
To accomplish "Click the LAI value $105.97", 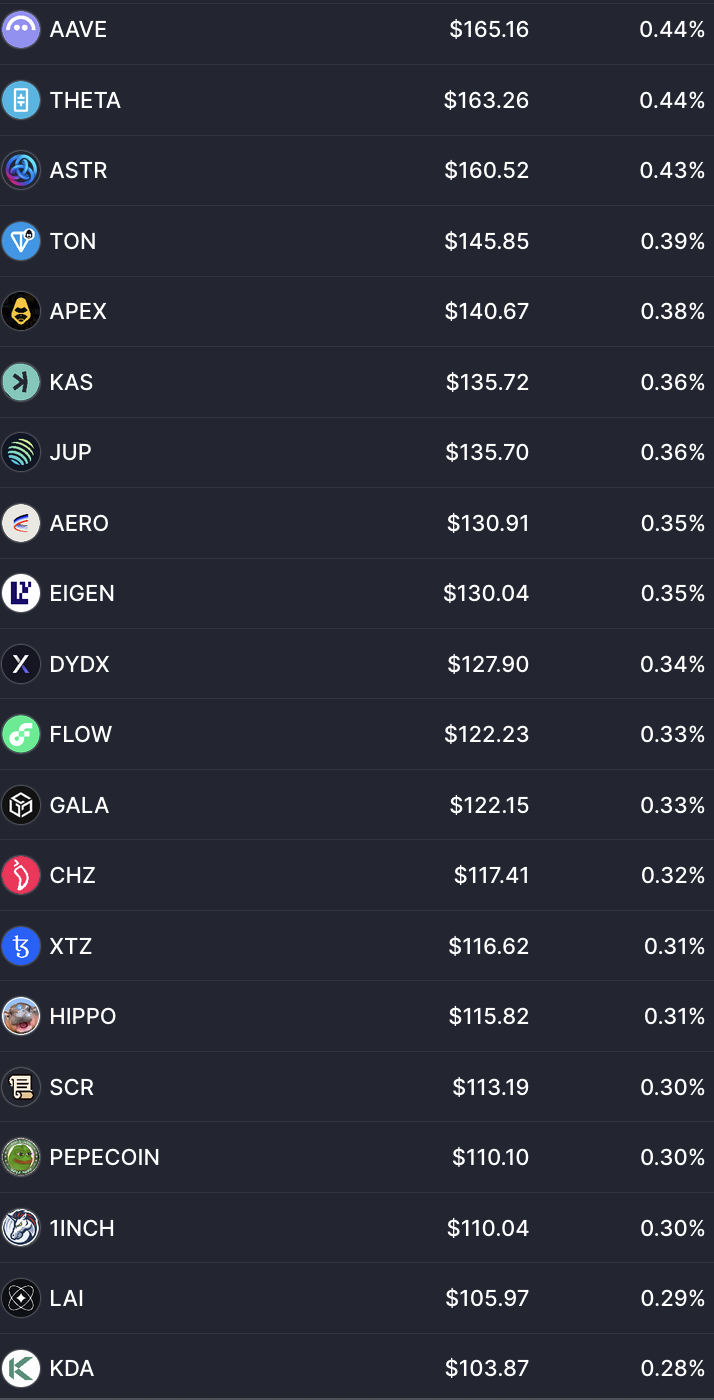I will [x=487, y=1298].
